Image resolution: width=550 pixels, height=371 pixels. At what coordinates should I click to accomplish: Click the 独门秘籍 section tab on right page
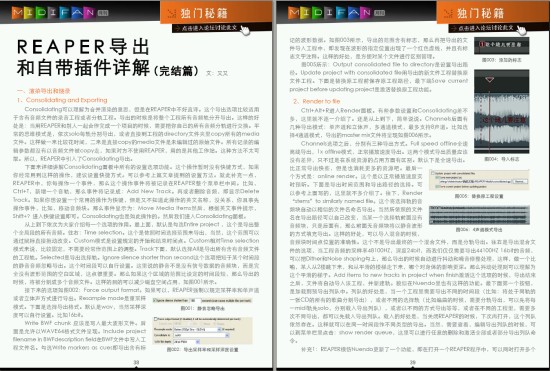coord(493,13)
